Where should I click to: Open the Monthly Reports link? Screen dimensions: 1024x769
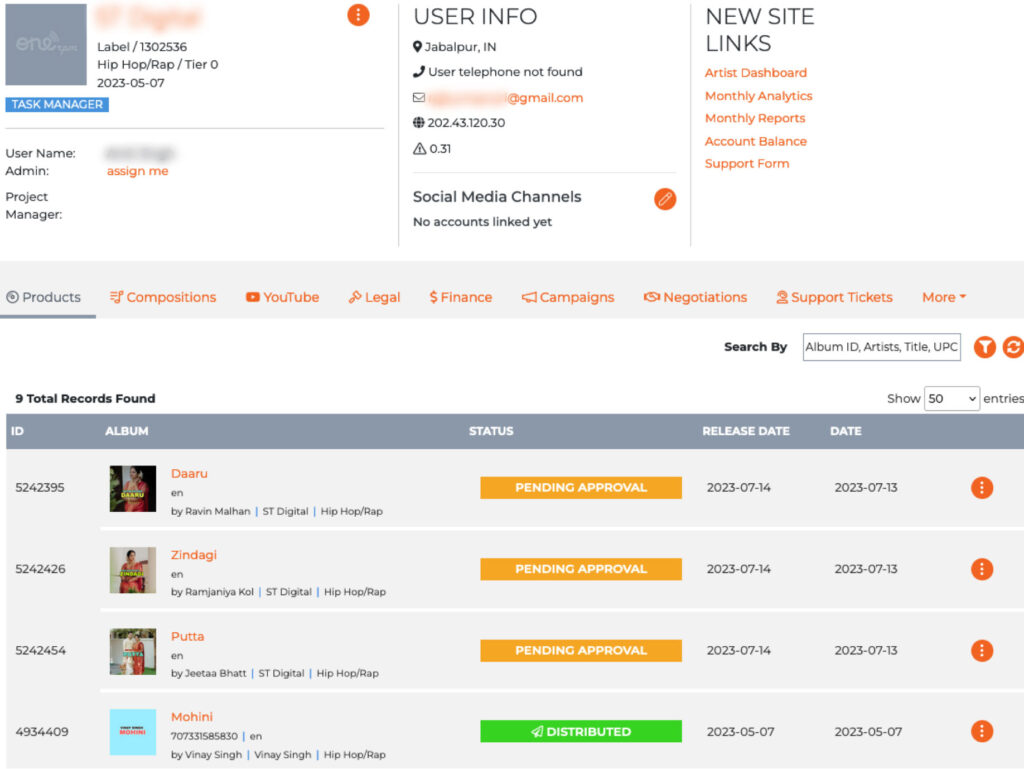755,118
